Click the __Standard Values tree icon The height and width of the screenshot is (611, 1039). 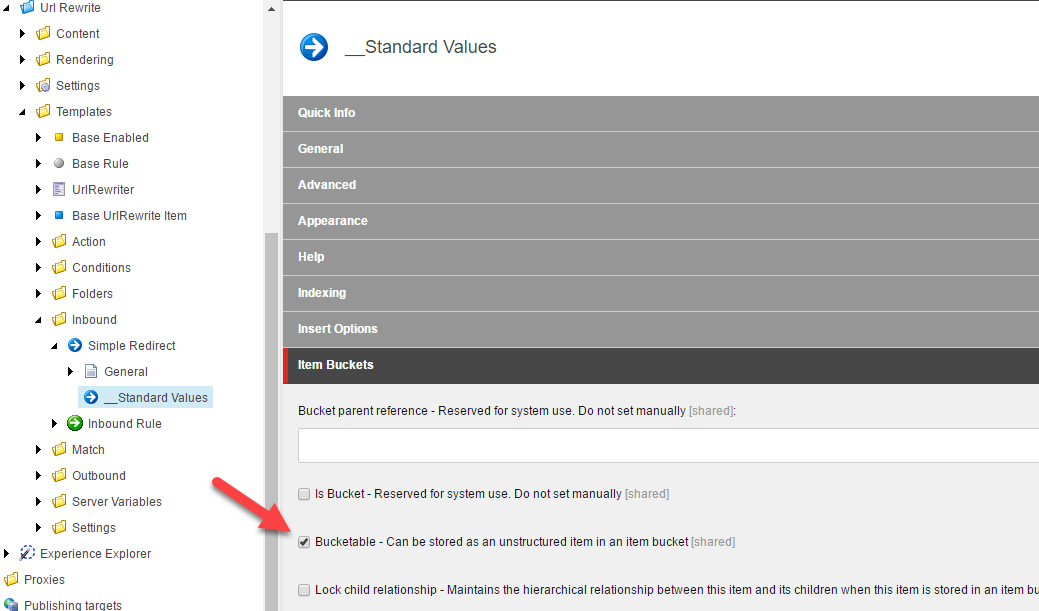coord(91,397)
